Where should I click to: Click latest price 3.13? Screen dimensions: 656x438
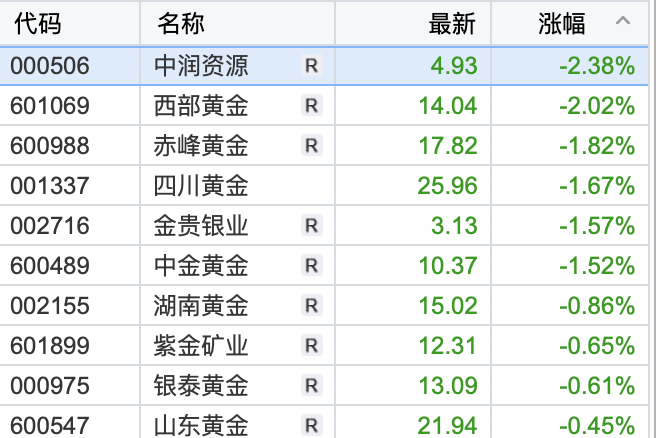point(454,225)
